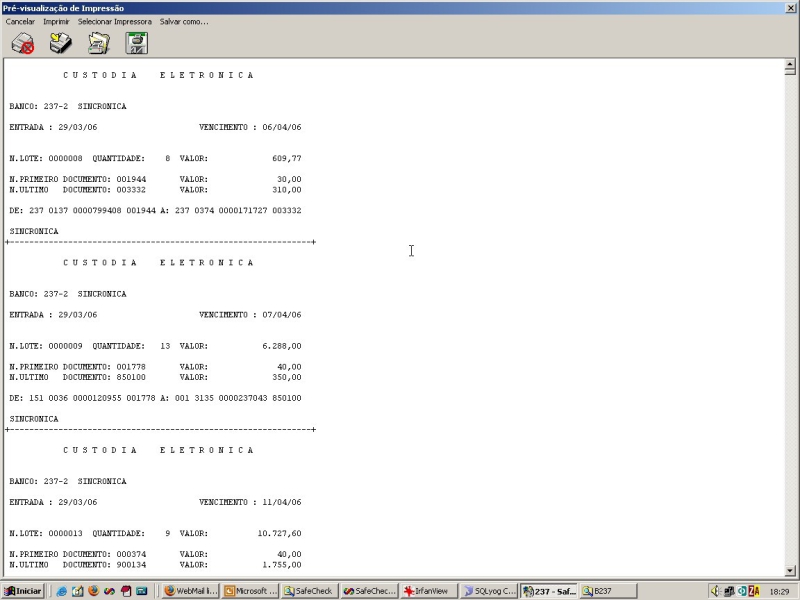Click the ZA ZoneAlarm tray icon
Screen dimensions: 800x600
(754, 591)
